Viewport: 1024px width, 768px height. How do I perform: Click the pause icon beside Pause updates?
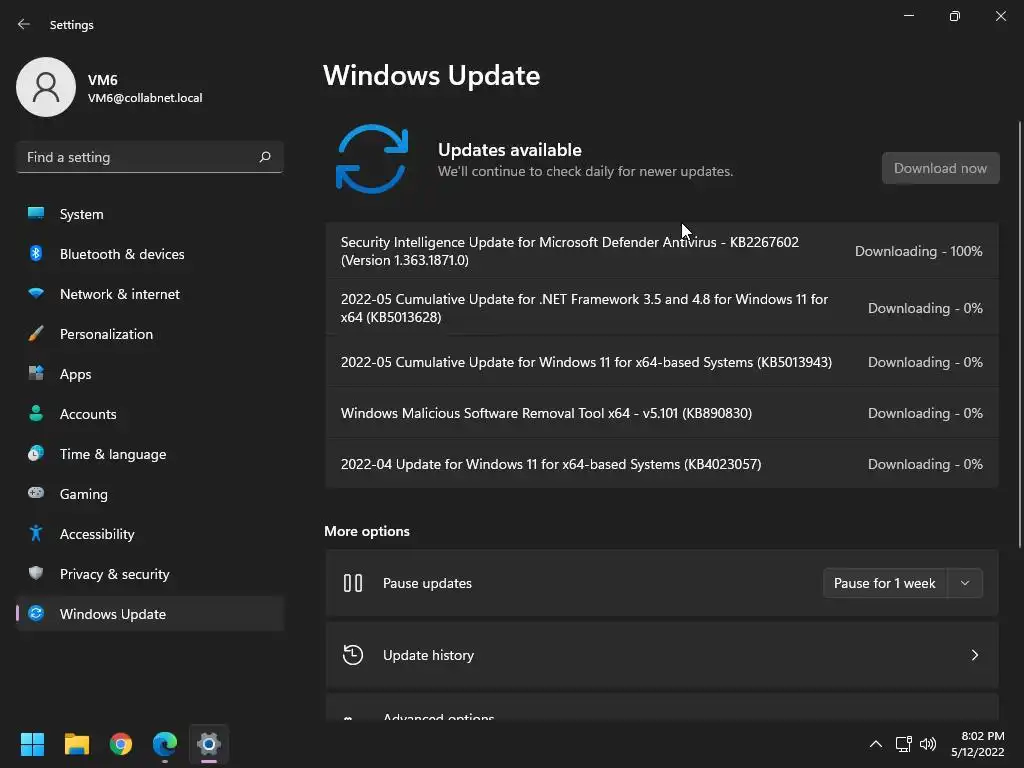pyautogui.click(x=353, y=583)
